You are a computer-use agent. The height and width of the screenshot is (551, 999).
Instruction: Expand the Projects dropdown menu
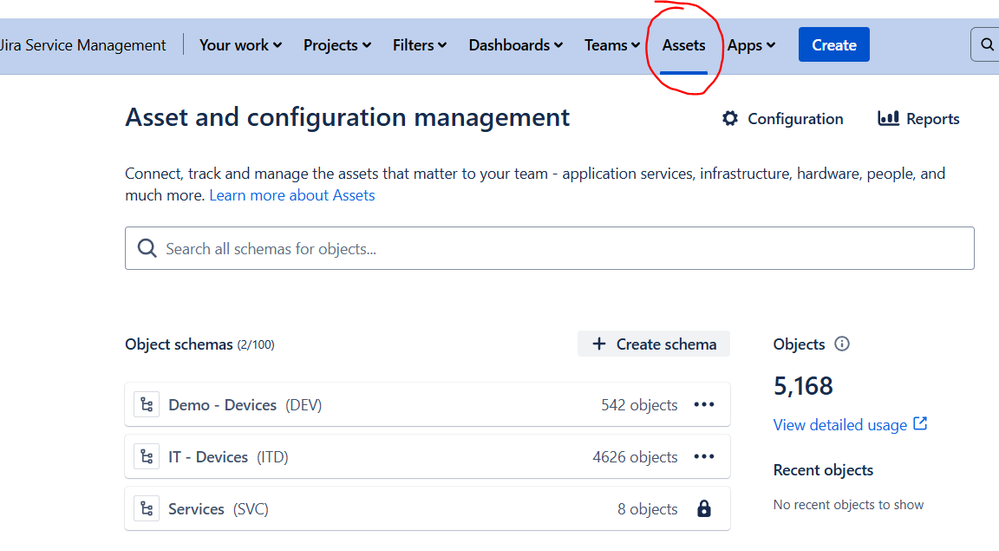click(337, 45)
